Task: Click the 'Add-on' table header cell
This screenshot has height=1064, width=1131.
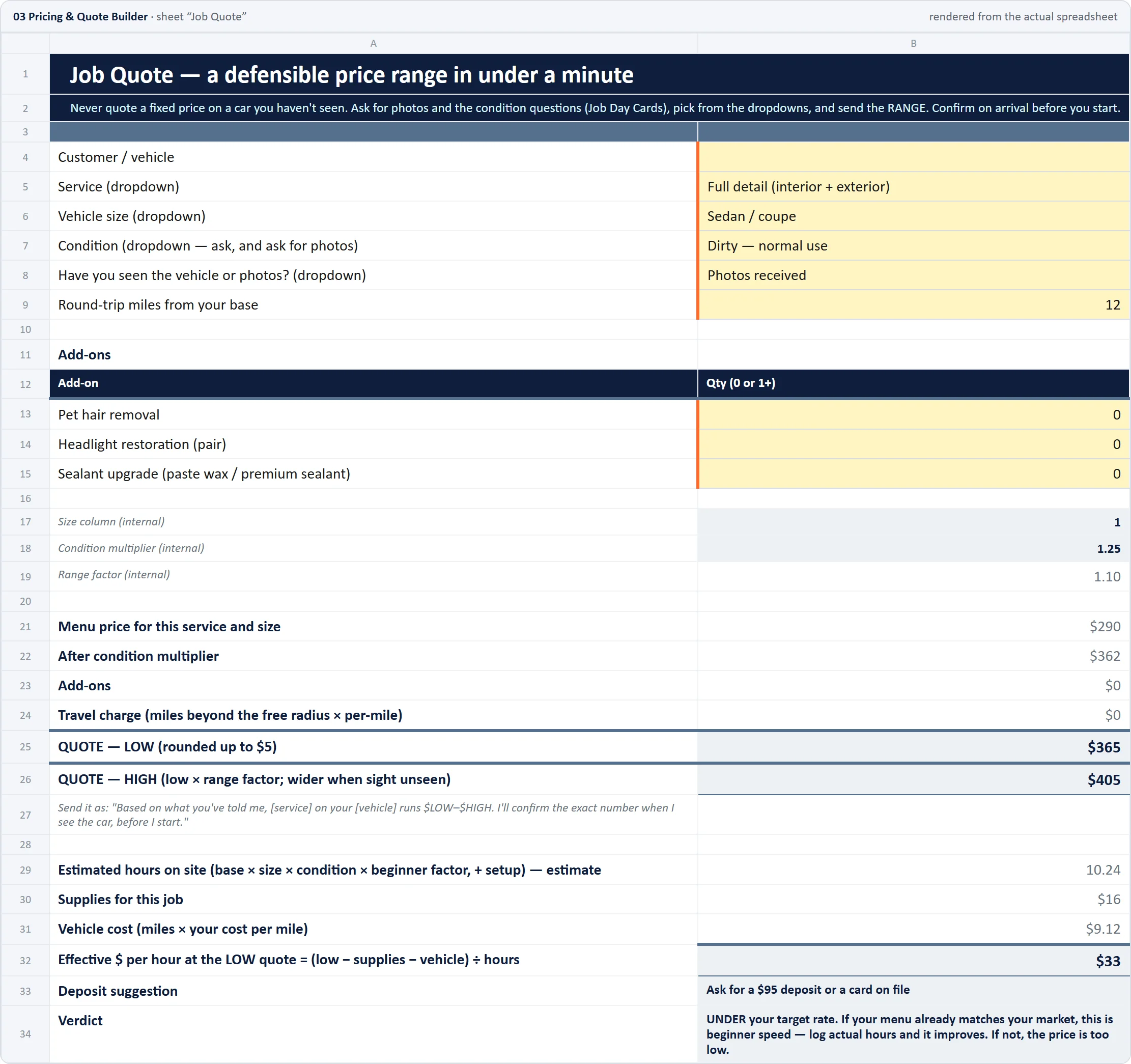Action: point(373,383)
